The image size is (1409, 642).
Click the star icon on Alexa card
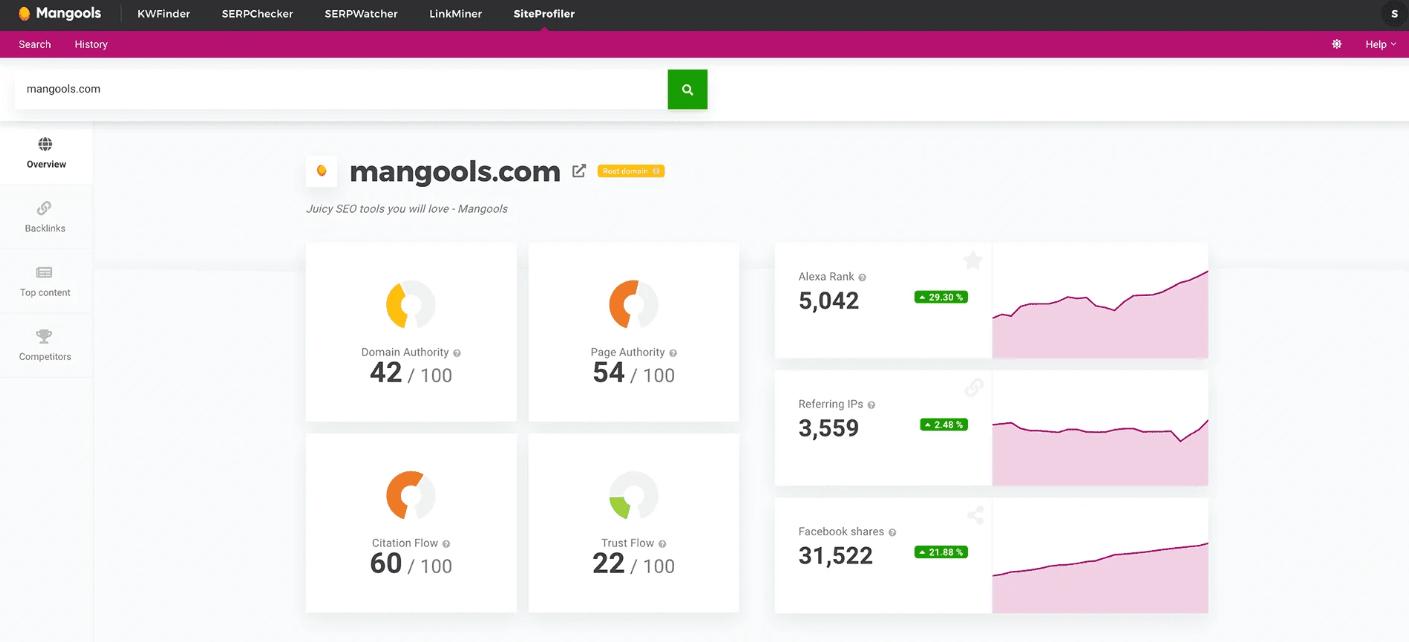[973, 260]
